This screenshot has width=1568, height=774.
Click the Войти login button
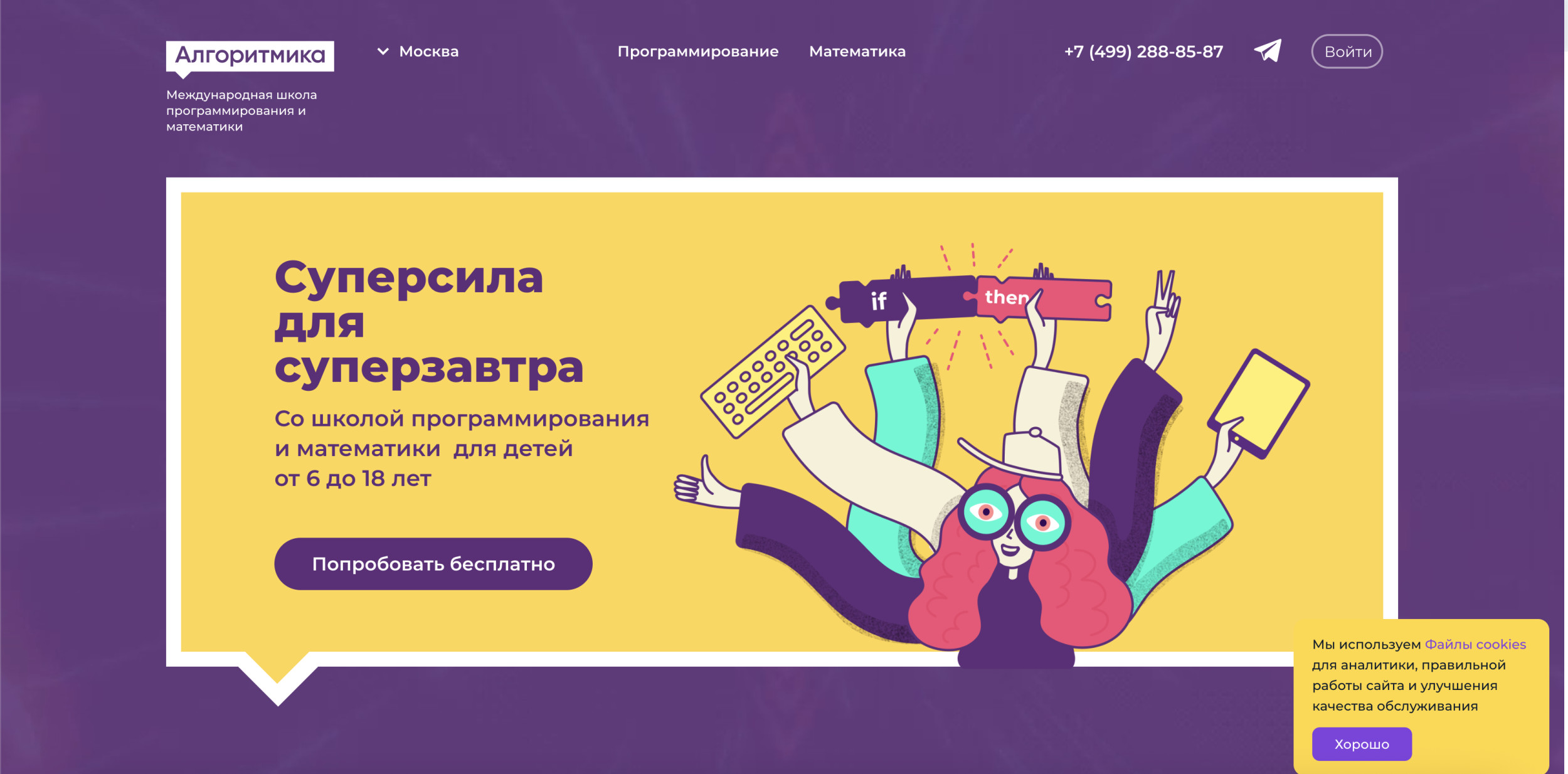click(1347, 51)
